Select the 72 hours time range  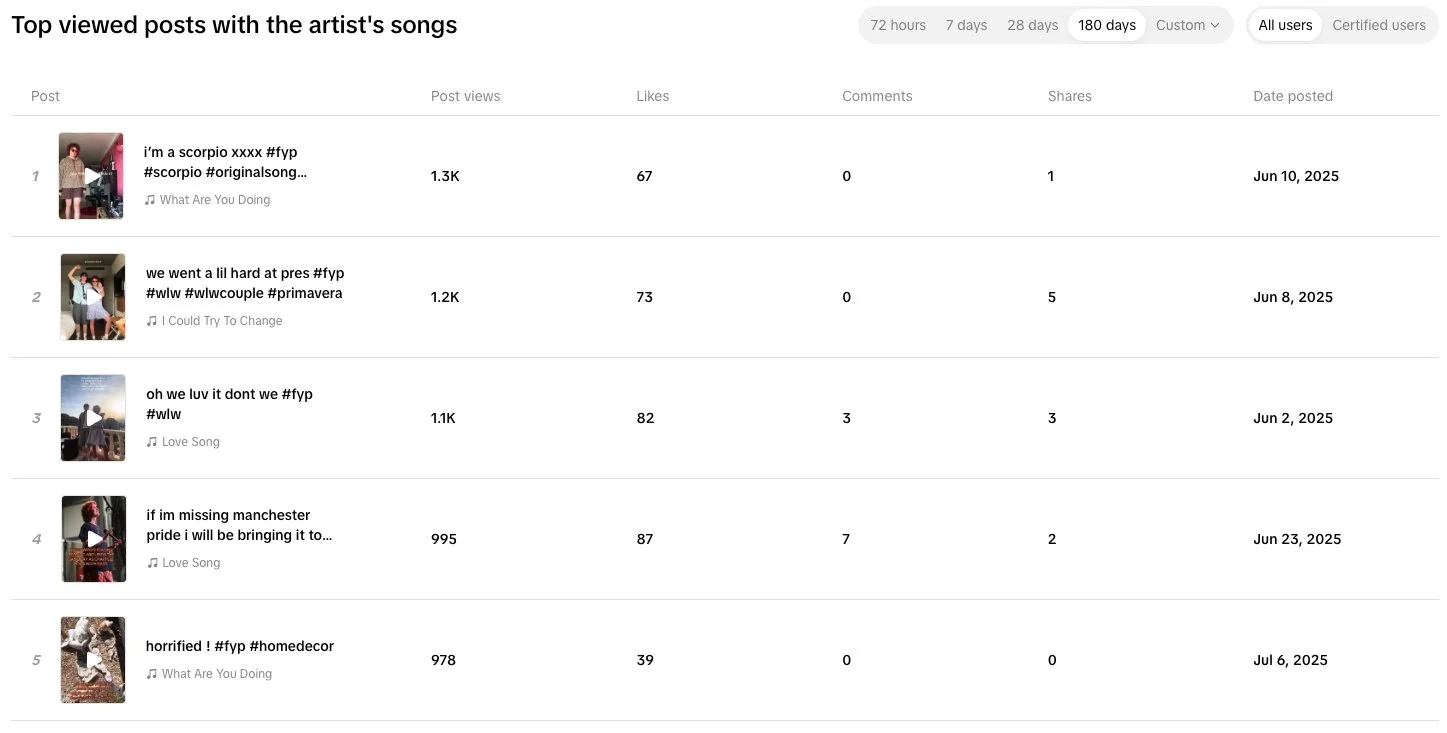[x=897, y=25]
